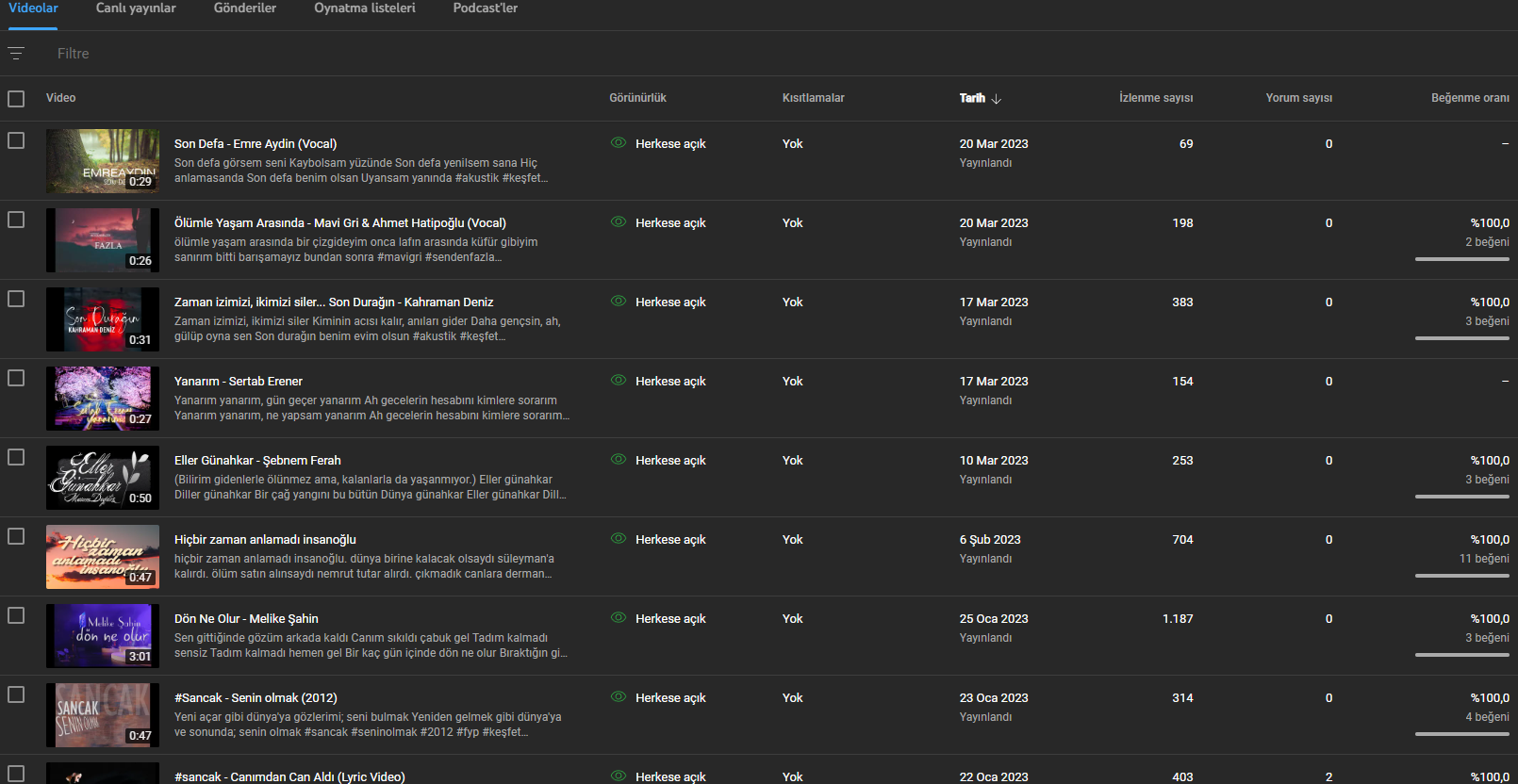Open Hiçbir zaman anlamadı insanoğlu title
1518x784 pixels.
[x=265, y=540]
